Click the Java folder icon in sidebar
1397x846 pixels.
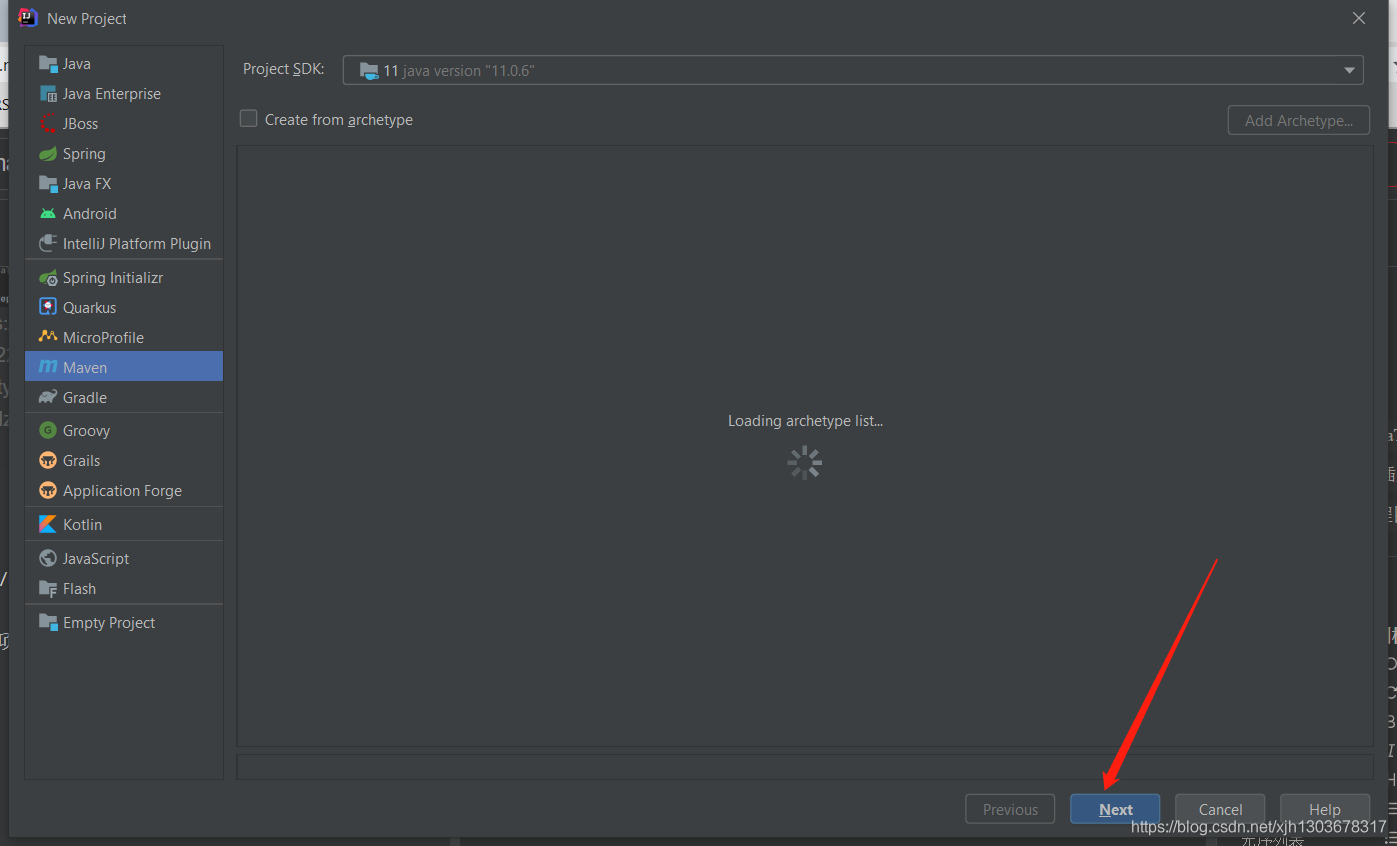[48, 64]
